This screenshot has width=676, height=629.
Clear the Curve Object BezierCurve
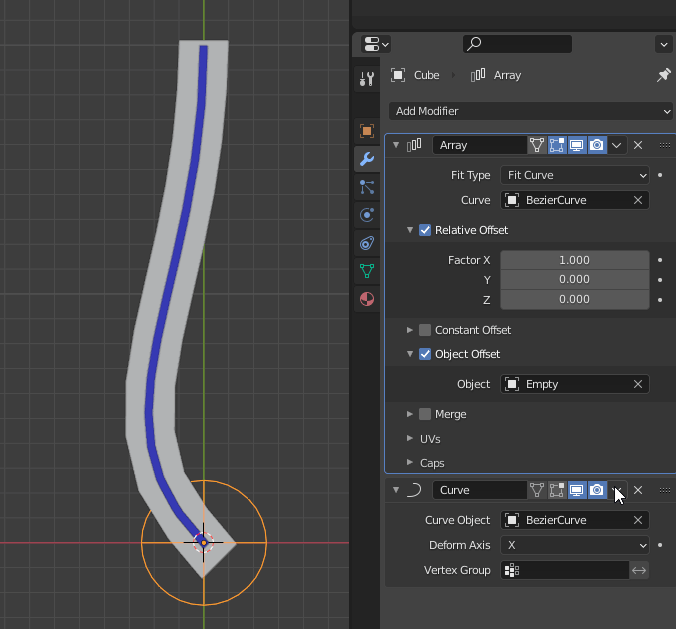638,520
